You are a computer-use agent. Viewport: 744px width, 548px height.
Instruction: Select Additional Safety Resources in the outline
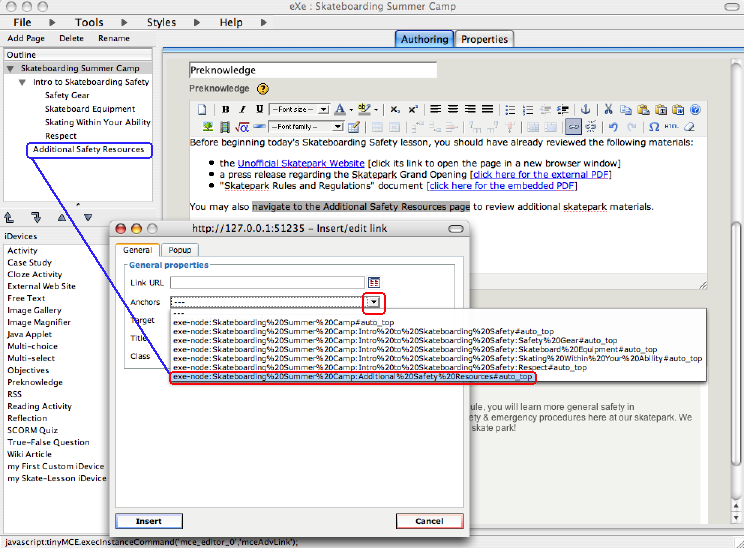[89, 149]
